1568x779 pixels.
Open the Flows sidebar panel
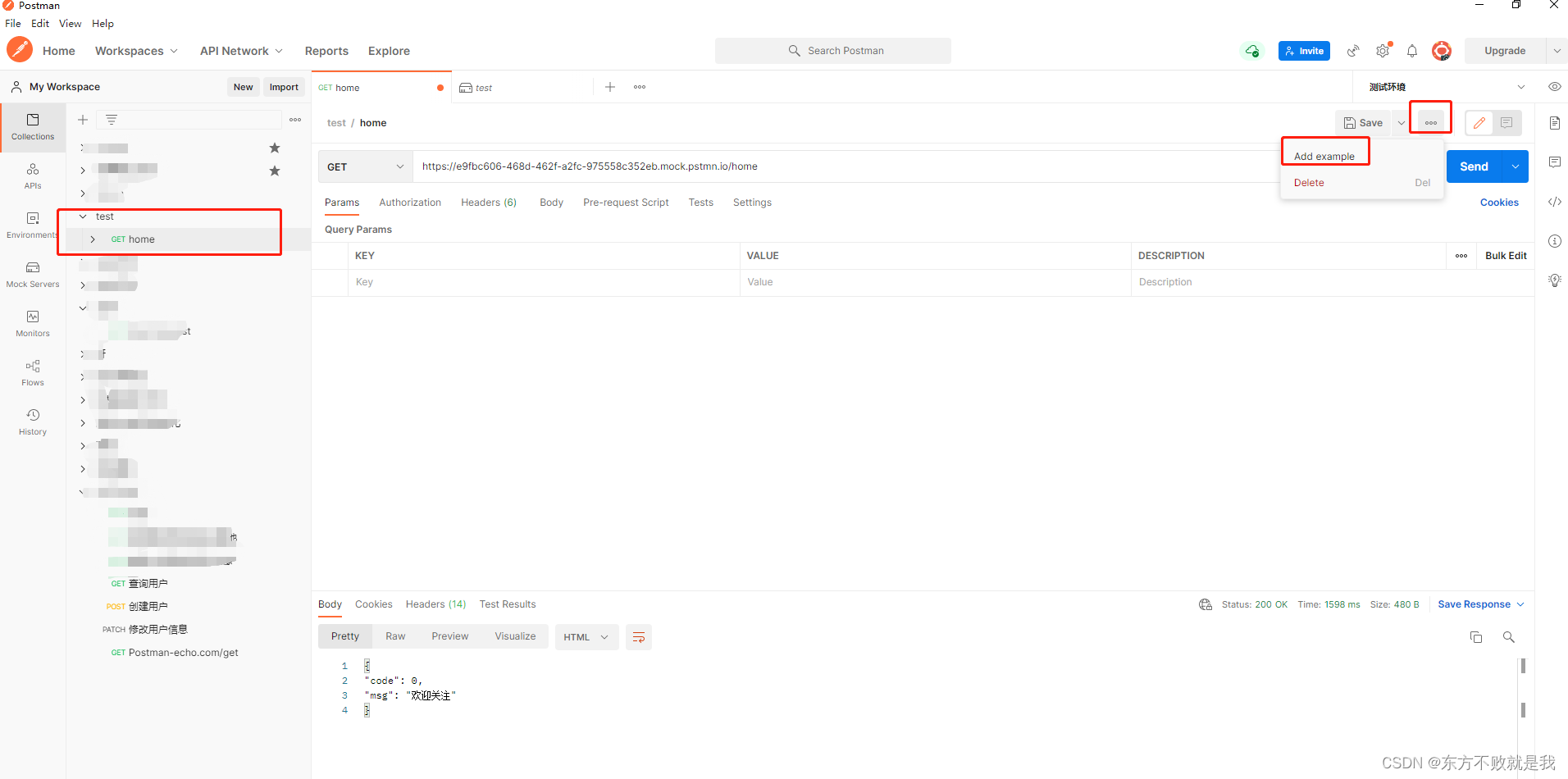[32, 371]
